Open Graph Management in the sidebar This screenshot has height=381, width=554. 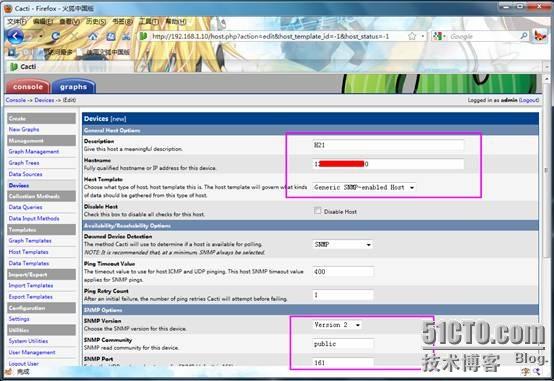[34, 151]
